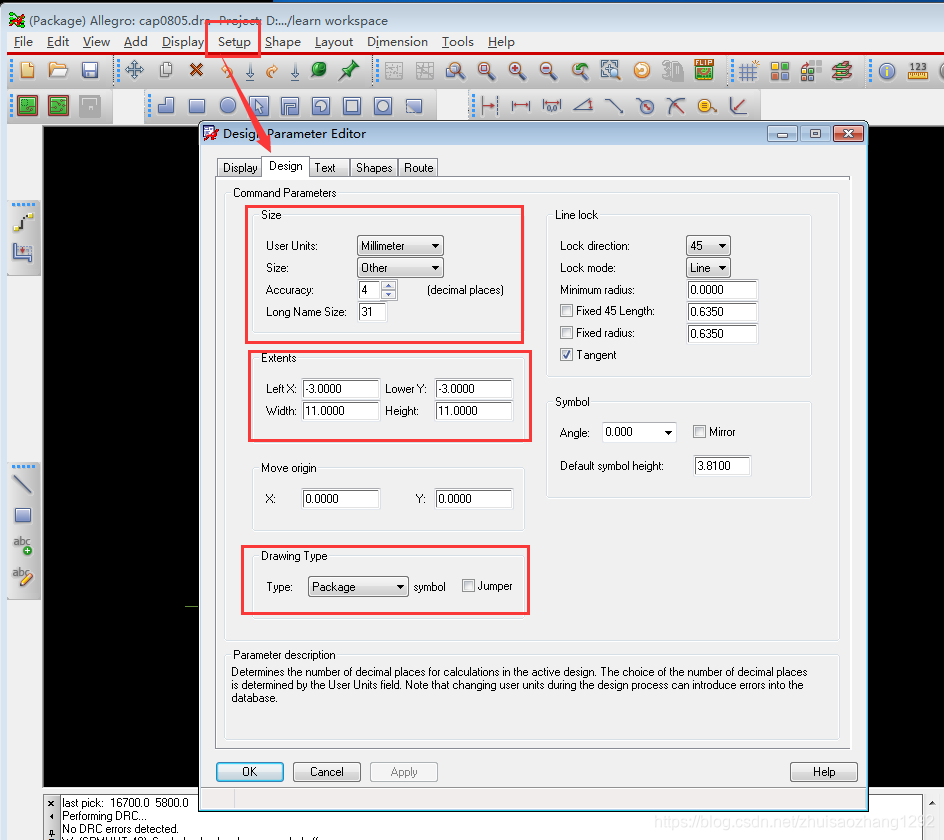Expand the Drawing Type dropdown
The width and height of the screenshot is (944, 840).
point(358,587)
